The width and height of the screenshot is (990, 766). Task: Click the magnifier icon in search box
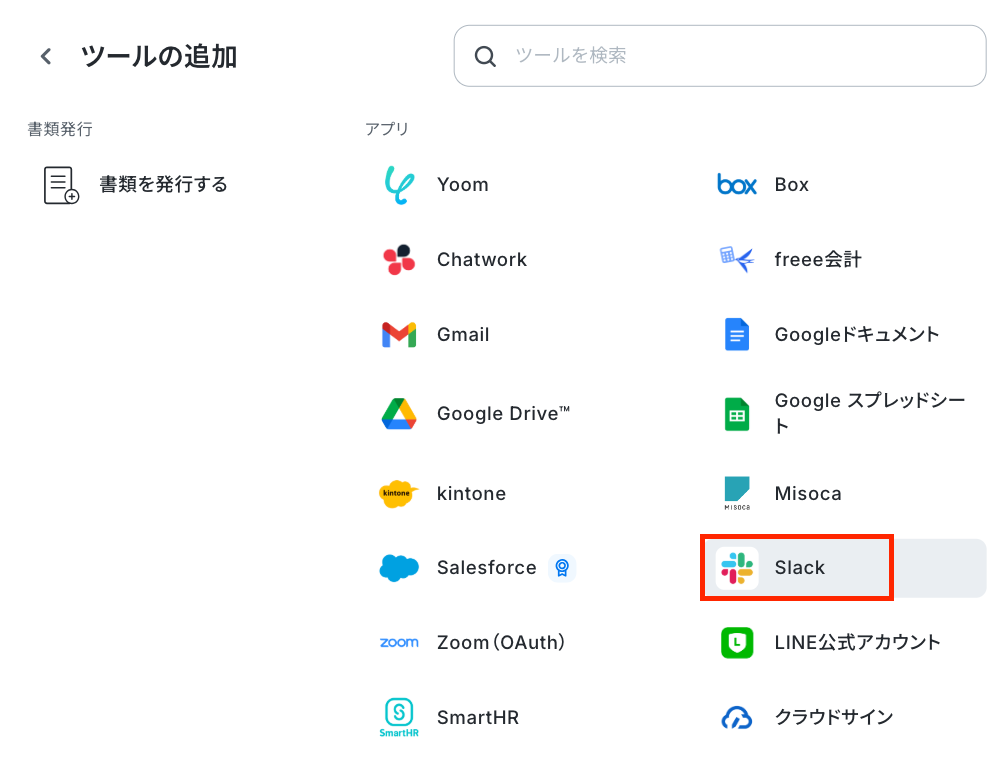click(485, 56)
